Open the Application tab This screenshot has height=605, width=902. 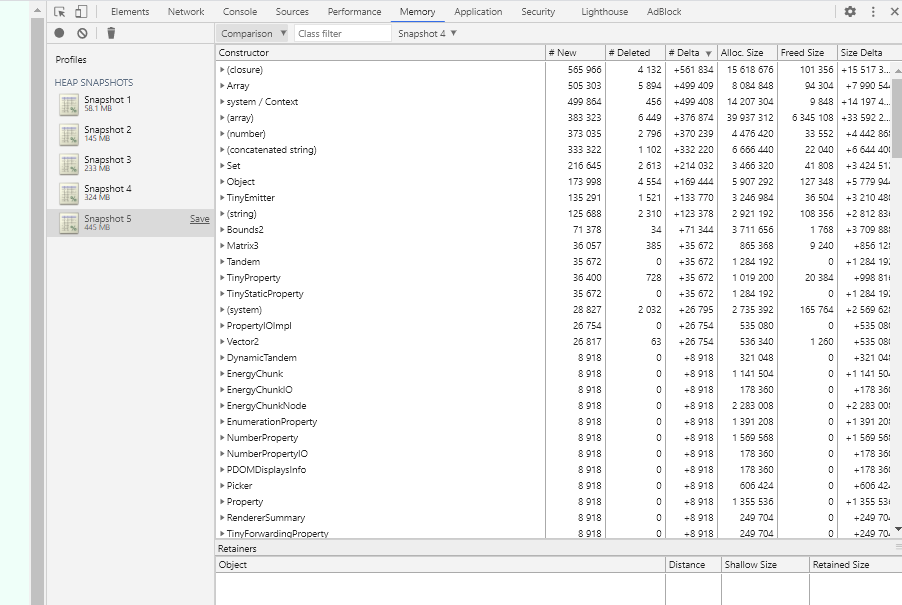pyautogui.click(x=477, y=11)
